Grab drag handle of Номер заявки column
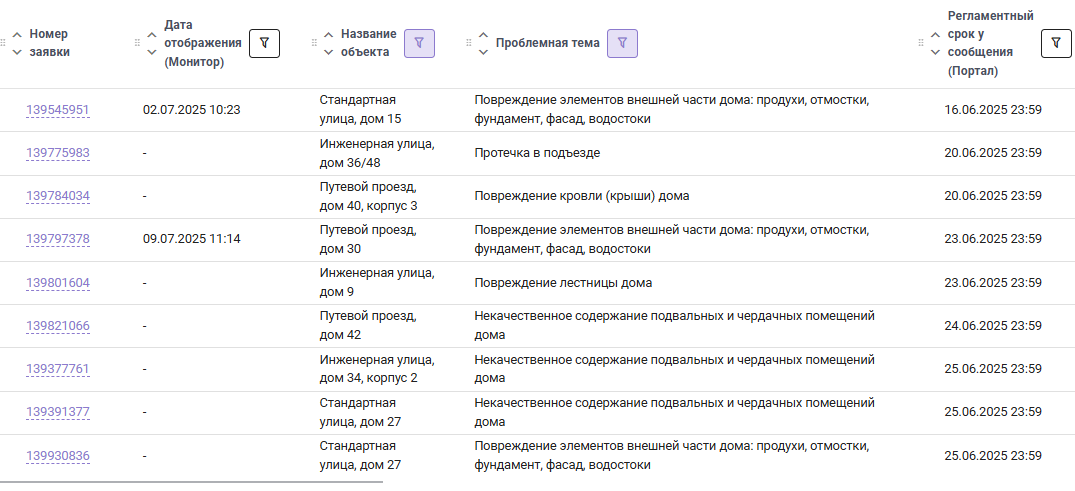The width and height of the screenshot is (1075, 491). pos(3,43)
